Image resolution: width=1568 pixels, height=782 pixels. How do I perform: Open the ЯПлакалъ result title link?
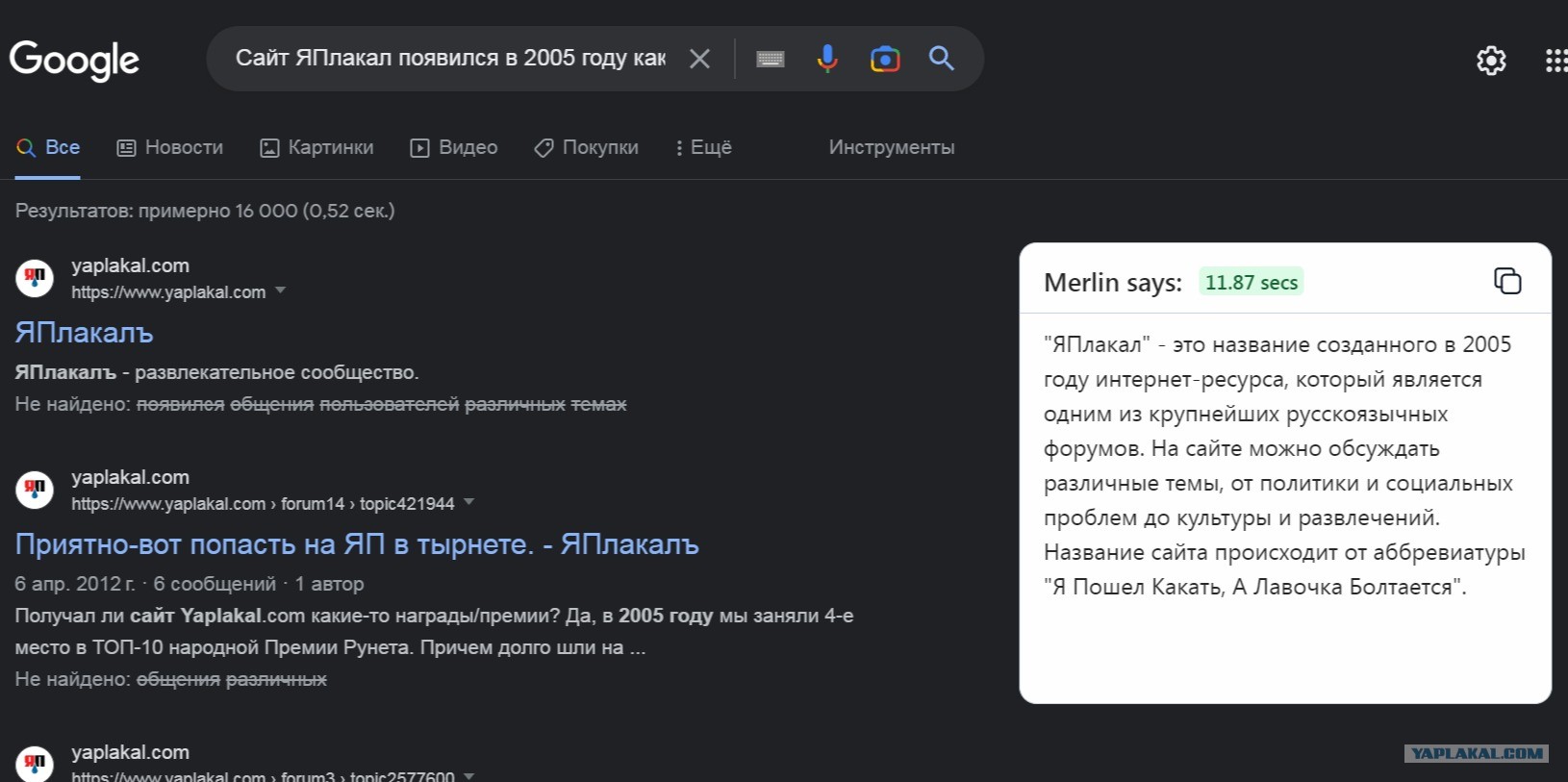tap(84, 333)
